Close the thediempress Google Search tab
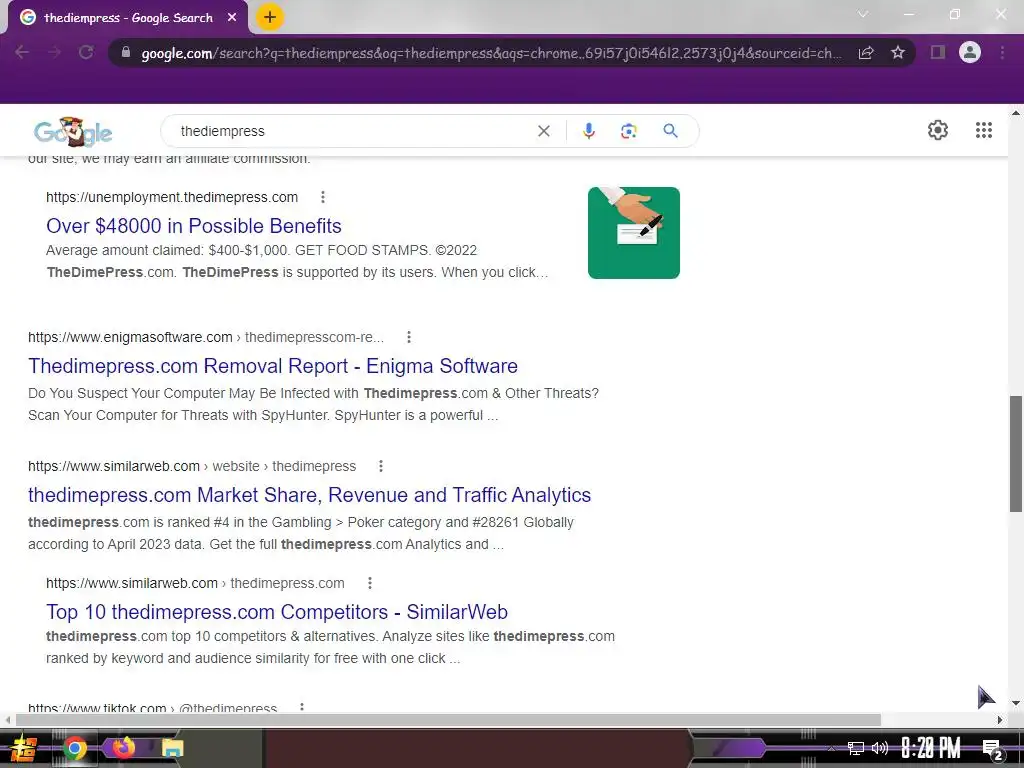The image size is (1024, 768). point(232,18)
